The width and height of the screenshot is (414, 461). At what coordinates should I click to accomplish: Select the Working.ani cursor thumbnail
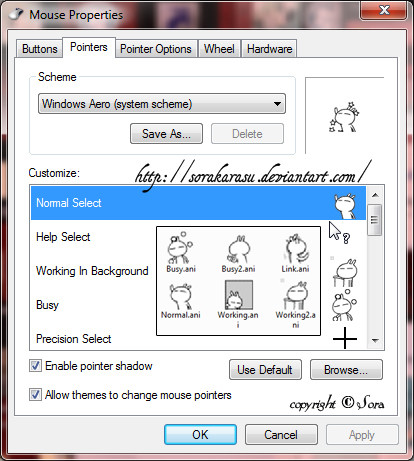(x=239, y=295)
